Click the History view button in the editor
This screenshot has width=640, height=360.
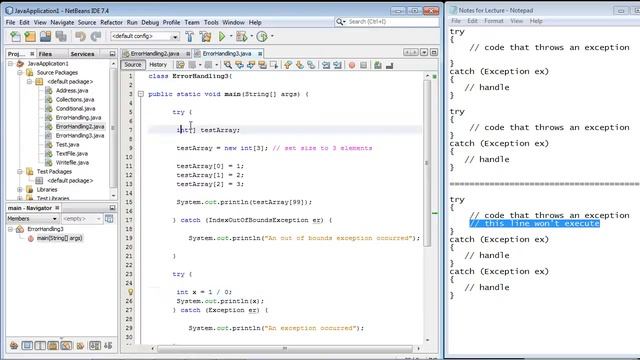point(158,65)
